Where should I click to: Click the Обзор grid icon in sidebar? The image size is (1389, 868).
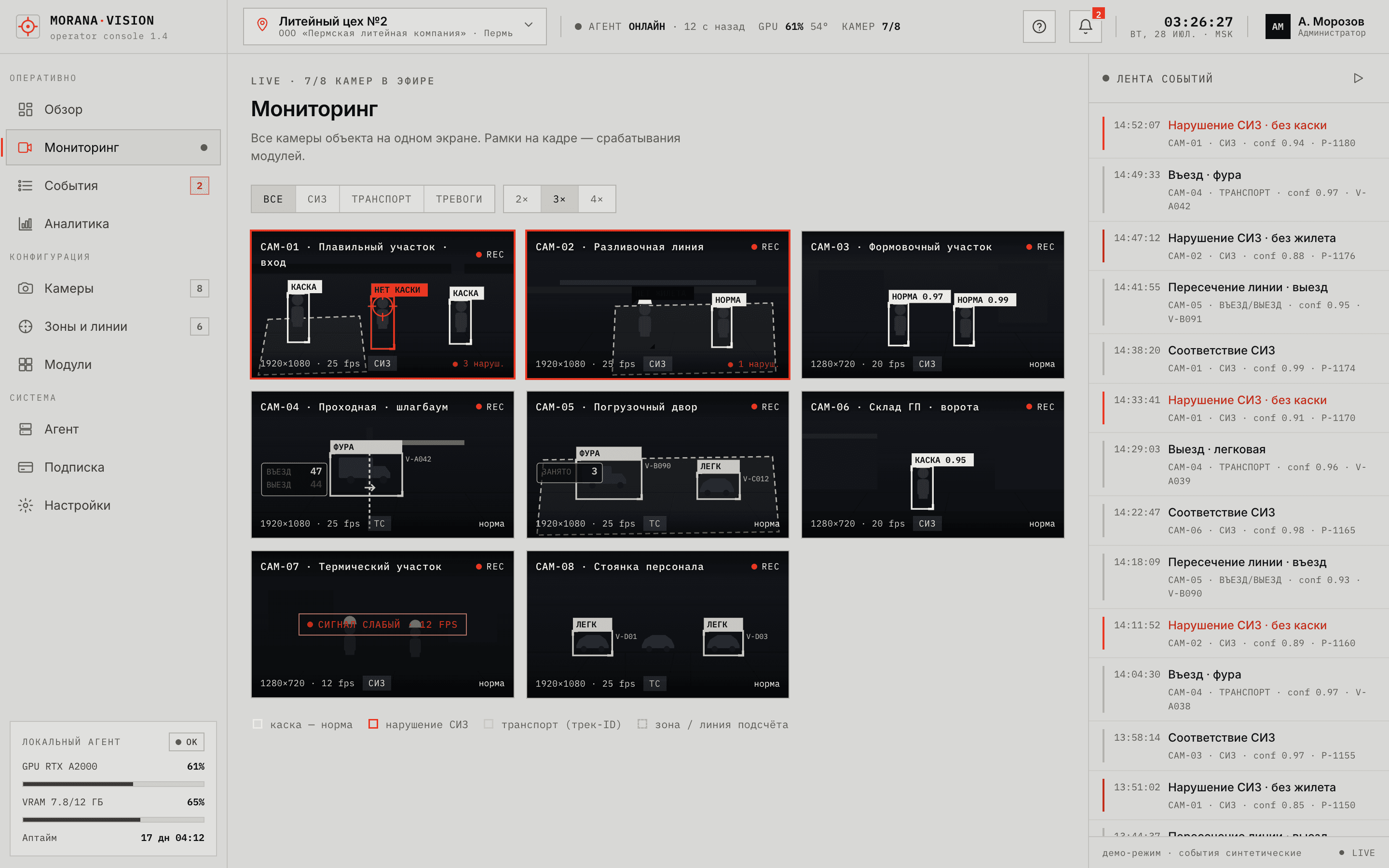tap(25, 109)
